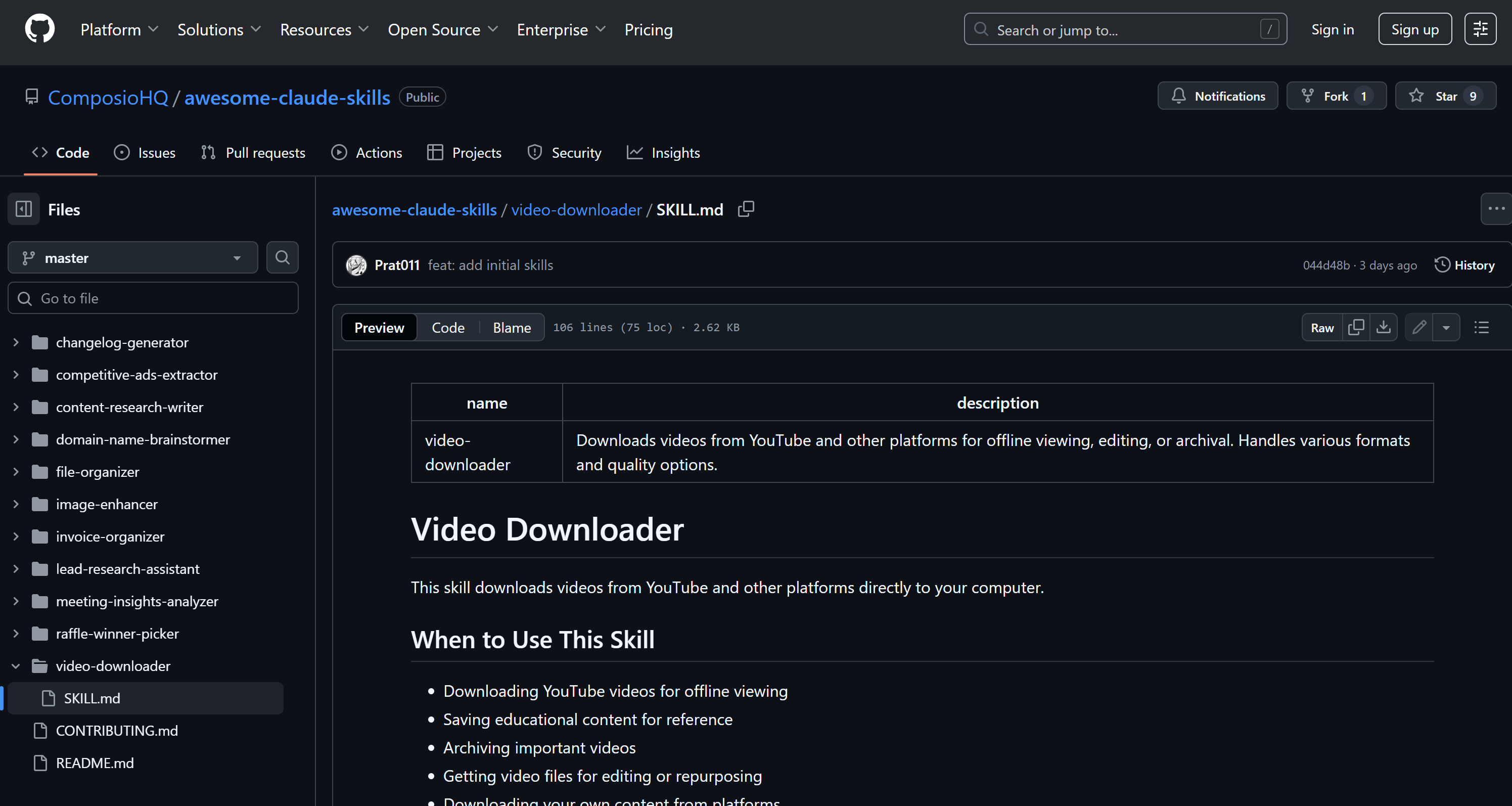Search within the repository file tree

pyautogui.click(x=282, y=257)
